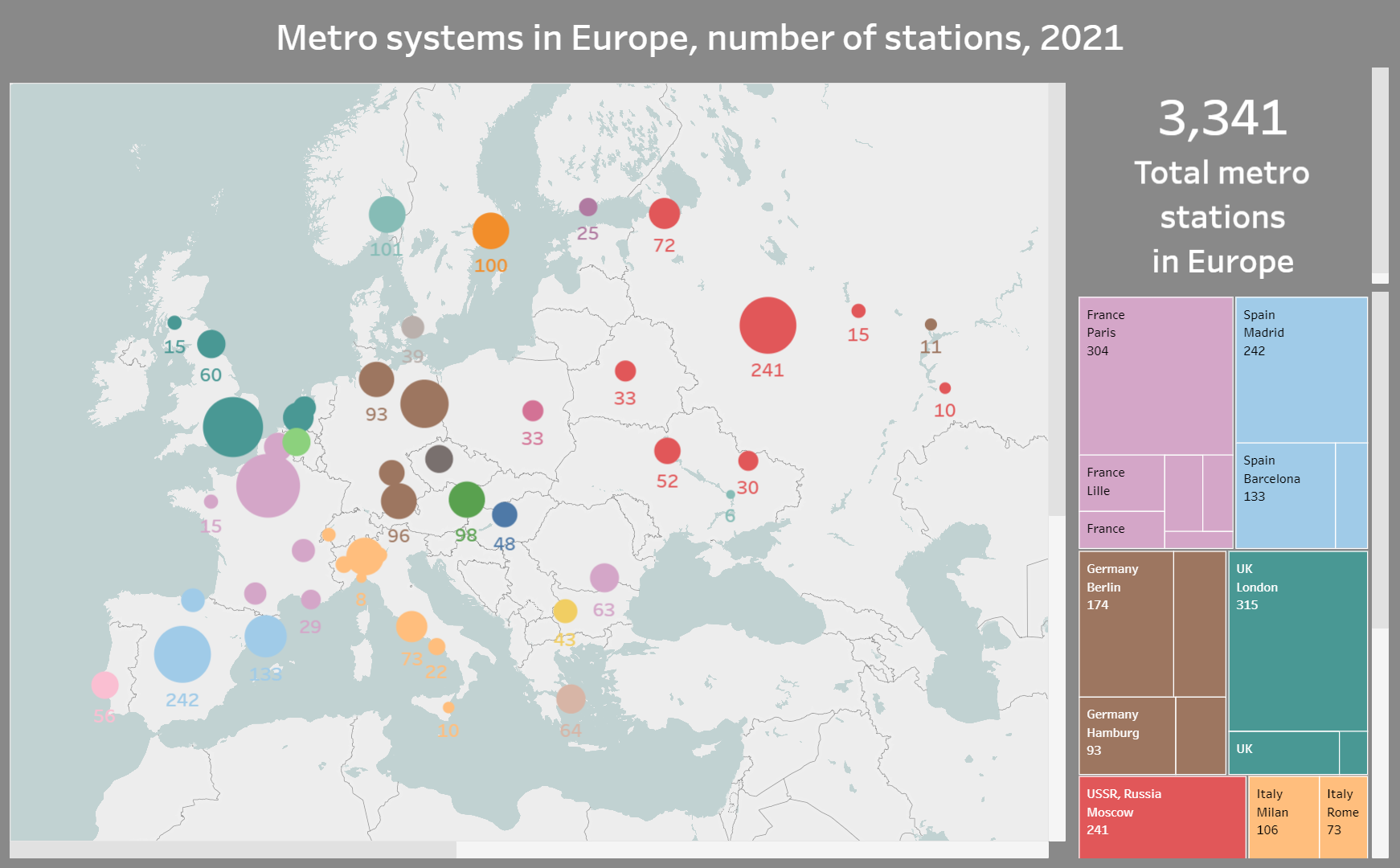Click the Munich brown bubble labeled 96

point(399,501)
